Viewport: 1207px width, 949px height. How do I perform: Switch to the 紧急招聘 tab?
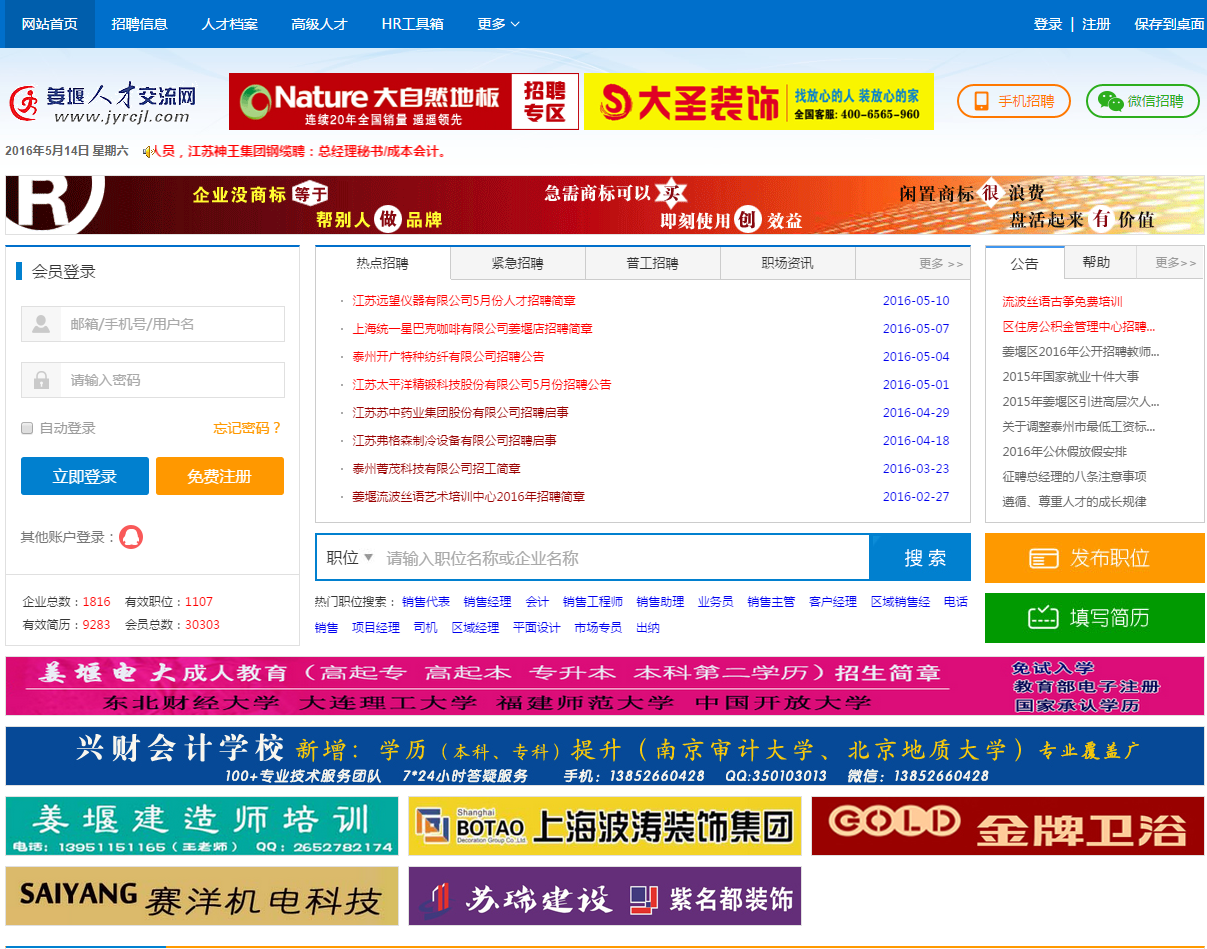point(517,264)
